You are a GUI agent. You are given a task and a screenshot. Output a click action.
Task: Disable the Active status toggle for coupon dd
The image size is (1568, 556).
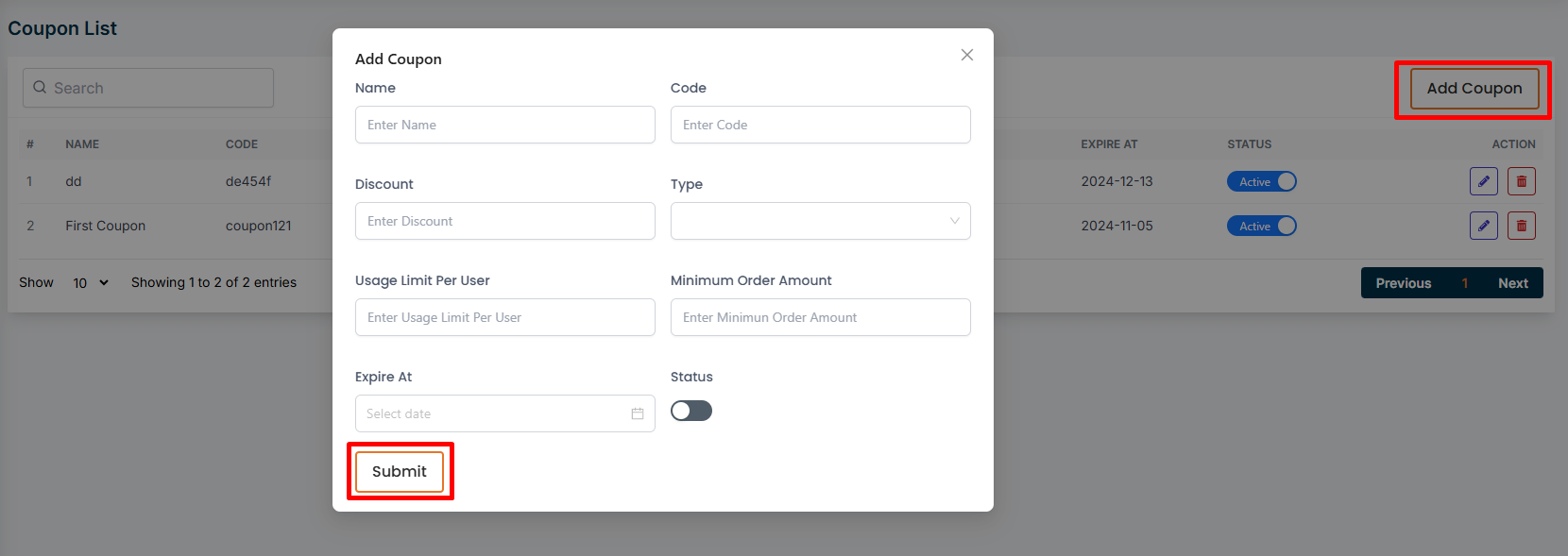(1261, 181)
